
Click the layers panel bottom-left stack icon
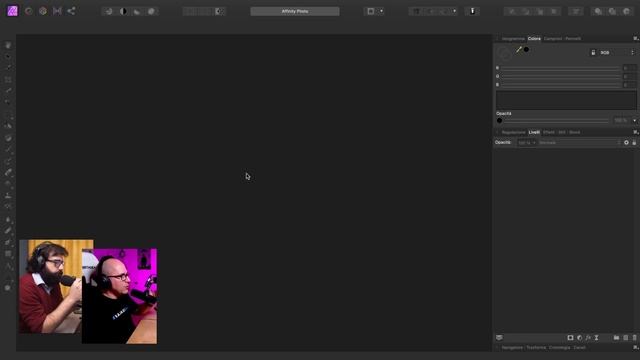[499, 338]
